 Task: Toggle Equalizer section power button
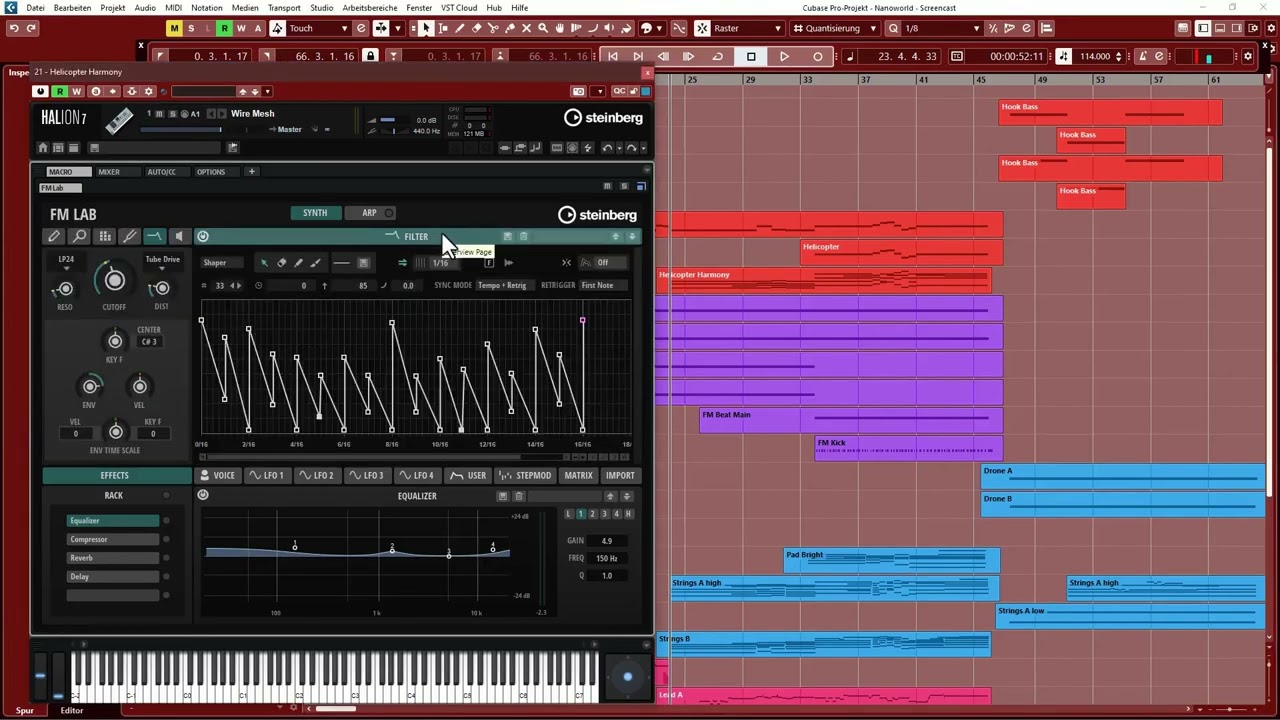click(203, 495)
